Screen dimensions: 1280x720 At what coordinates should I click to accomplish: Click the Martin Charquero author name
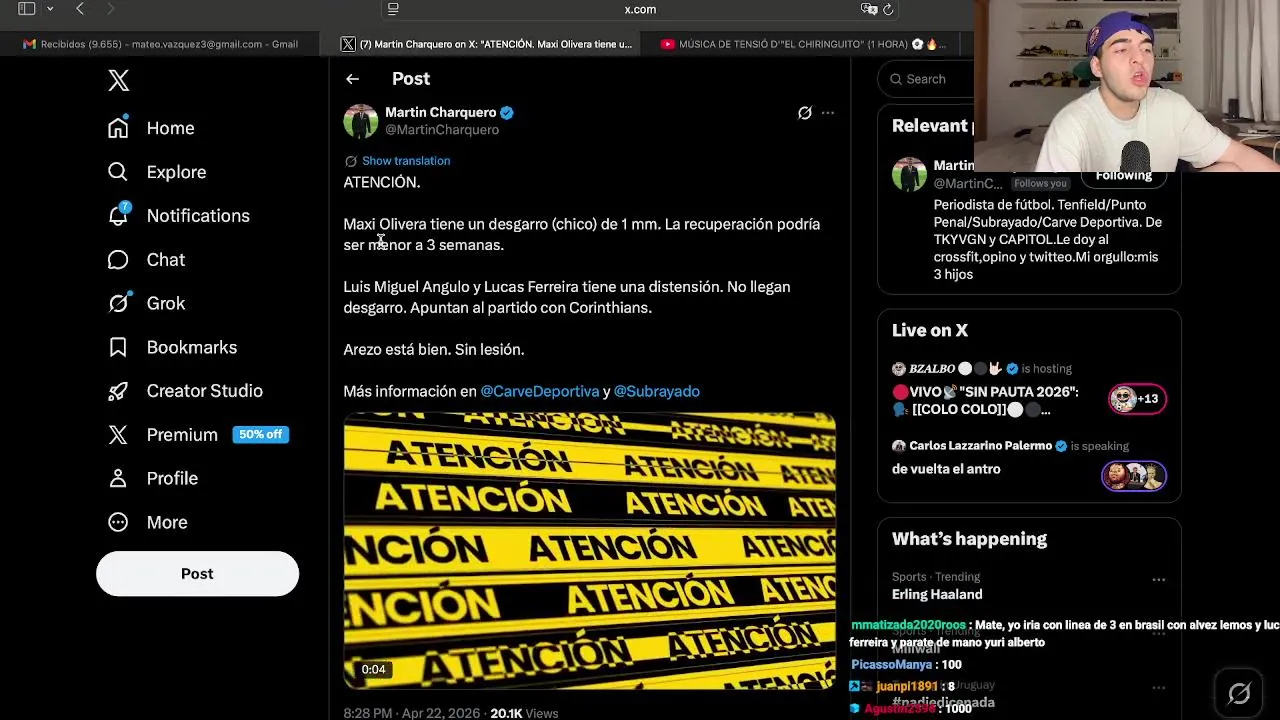pyautogui.click(x=440, y=112)
